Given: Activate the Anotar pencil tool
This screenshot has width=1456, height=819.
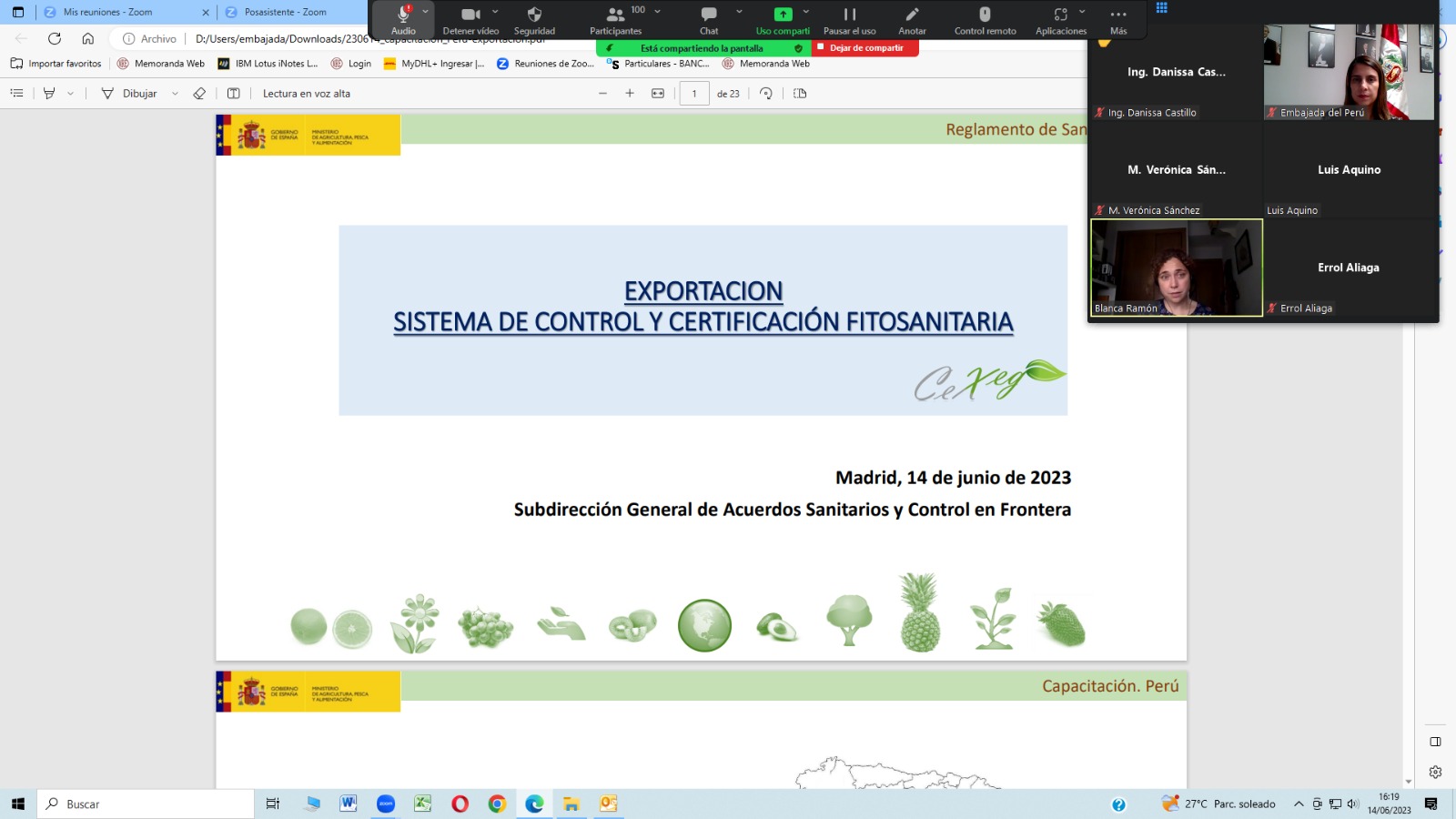Looking at the screenshot, I should click(x=912, y=19).
